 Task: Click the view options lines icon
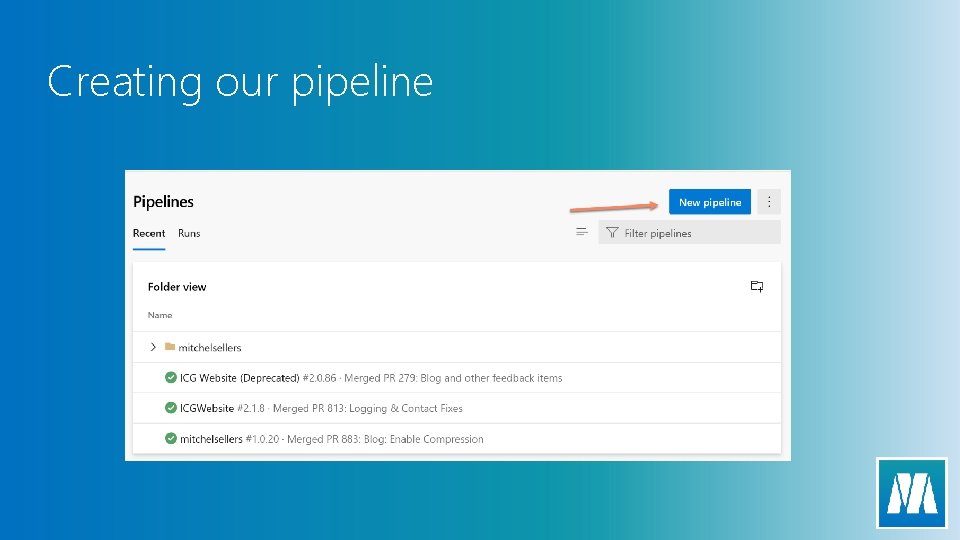581,232
